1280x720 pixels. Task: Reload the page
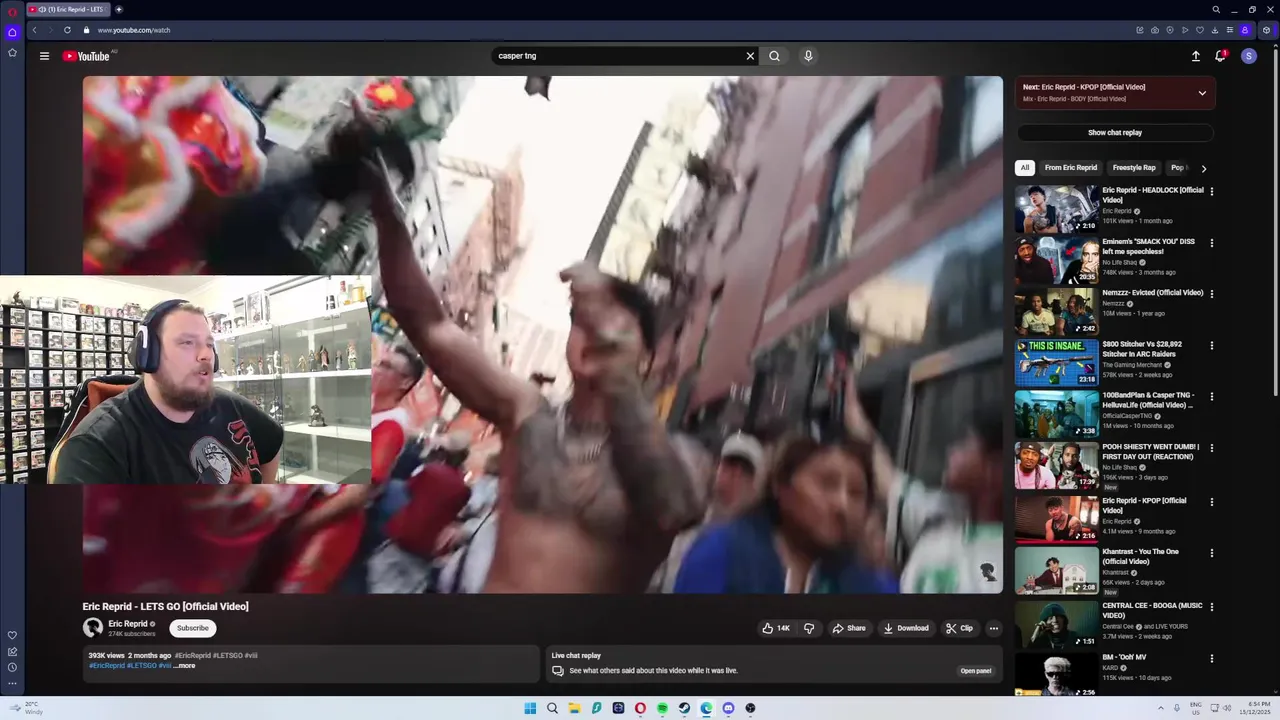[67, 30]
